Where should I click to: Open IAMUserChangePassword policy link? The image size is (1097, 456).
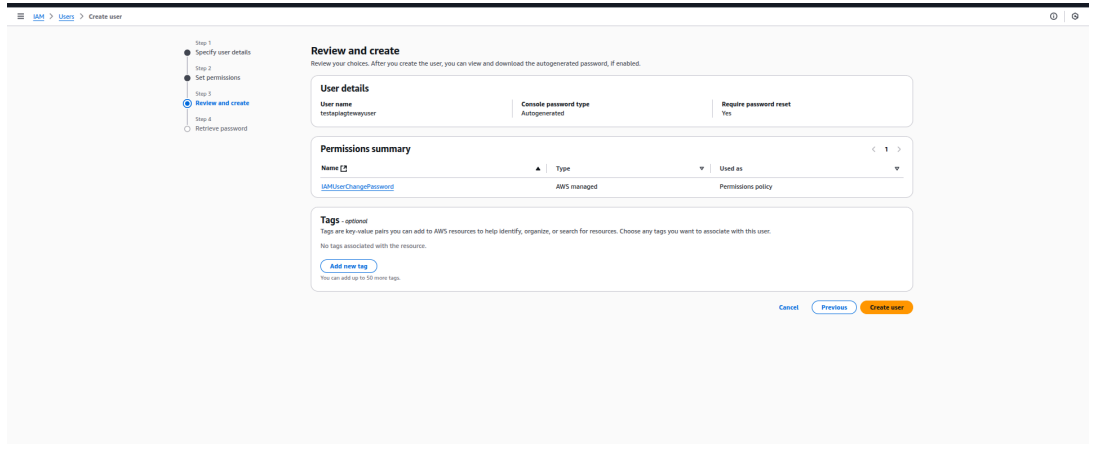[357, 187]
